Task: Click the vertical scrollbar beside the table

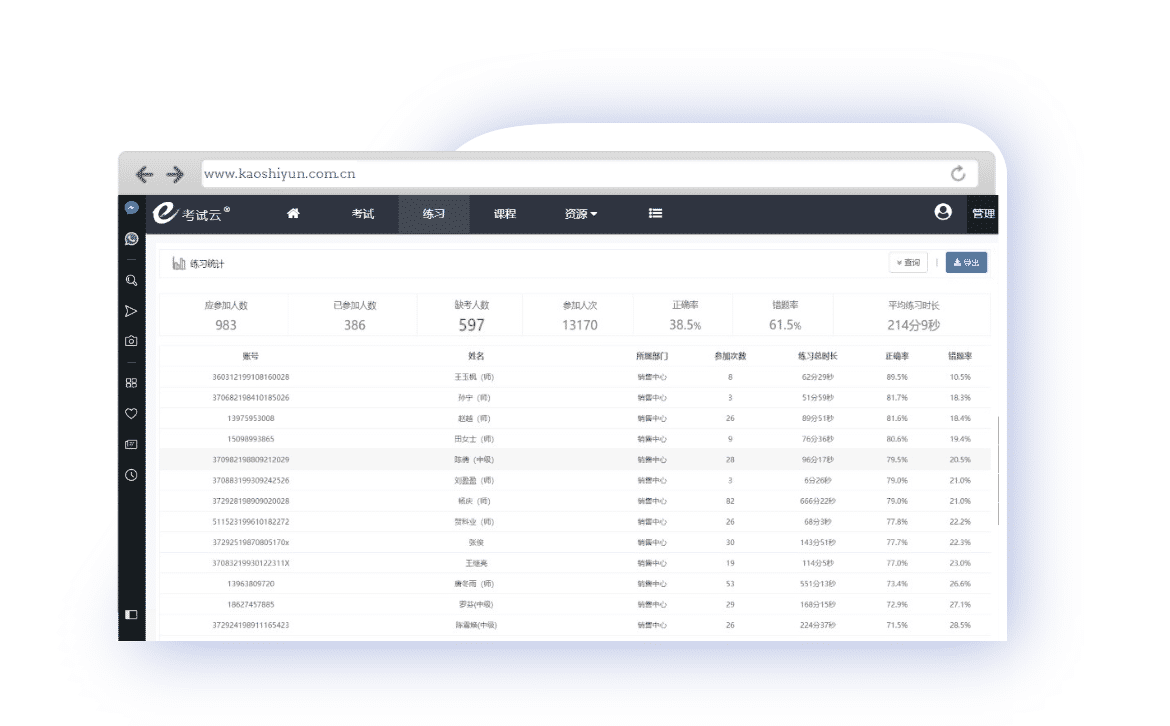Action: pos(998,470)
